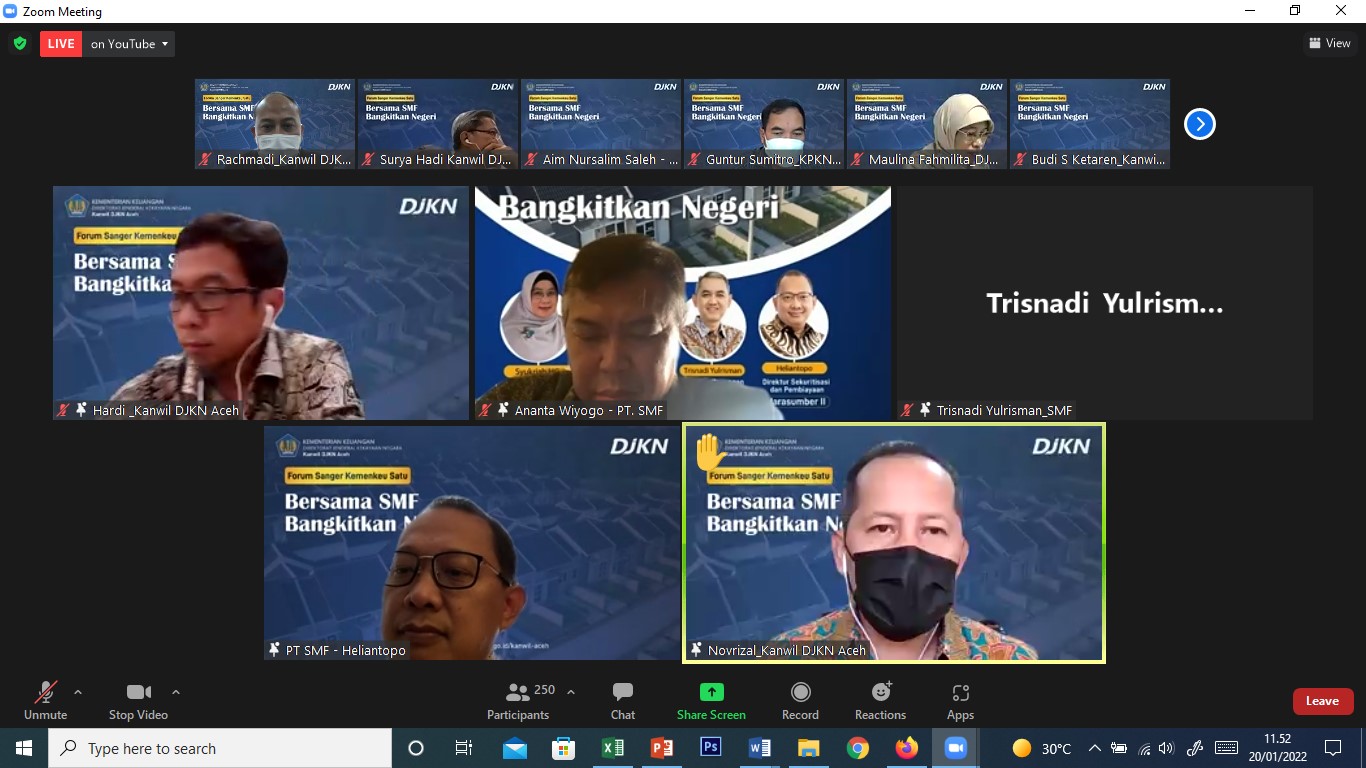Expand video options arrow beside Stop Video

[x=176, y=692]
